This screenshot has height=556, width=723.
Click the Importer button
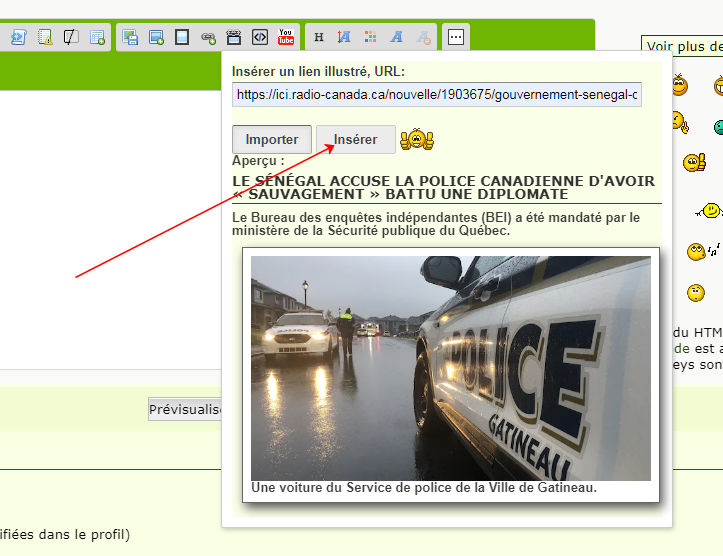click(x=272, y=139)
